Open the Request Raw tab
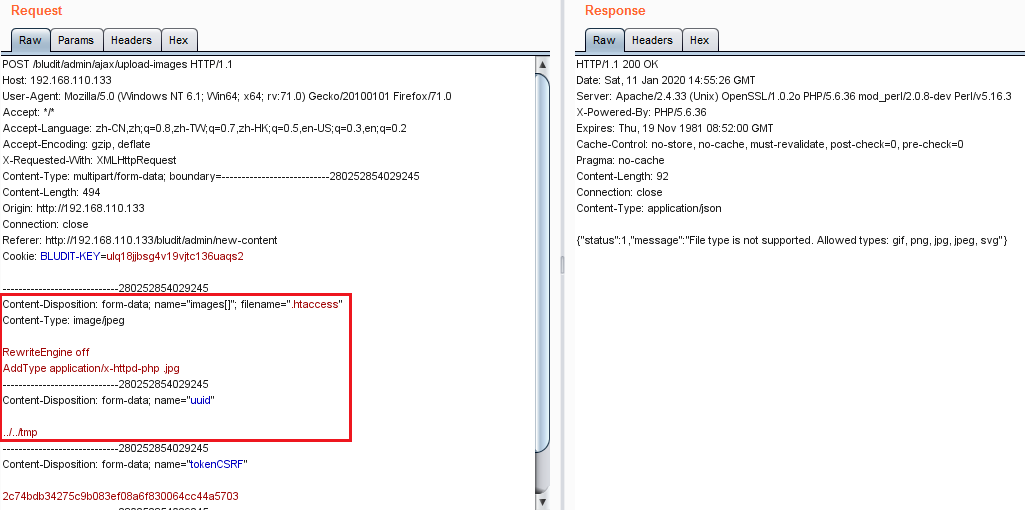Image resolution: width=1025 pixels, height=510 pixels. [x=30, y=40]
